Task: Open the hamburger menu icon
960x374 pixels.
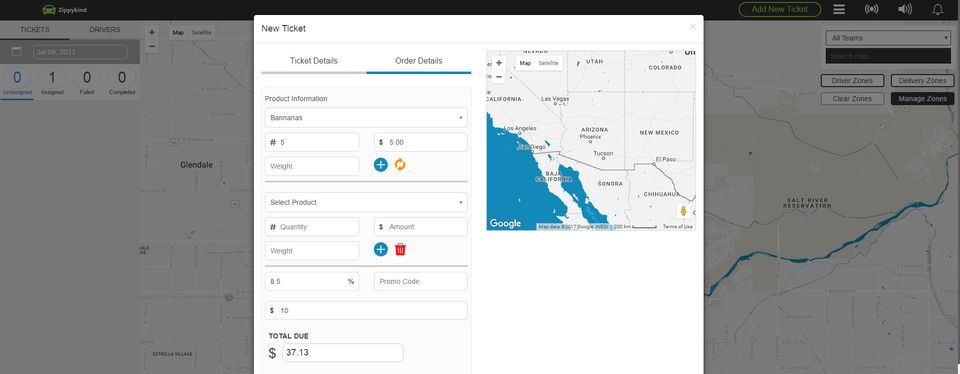Action: [x=839, y=9]
